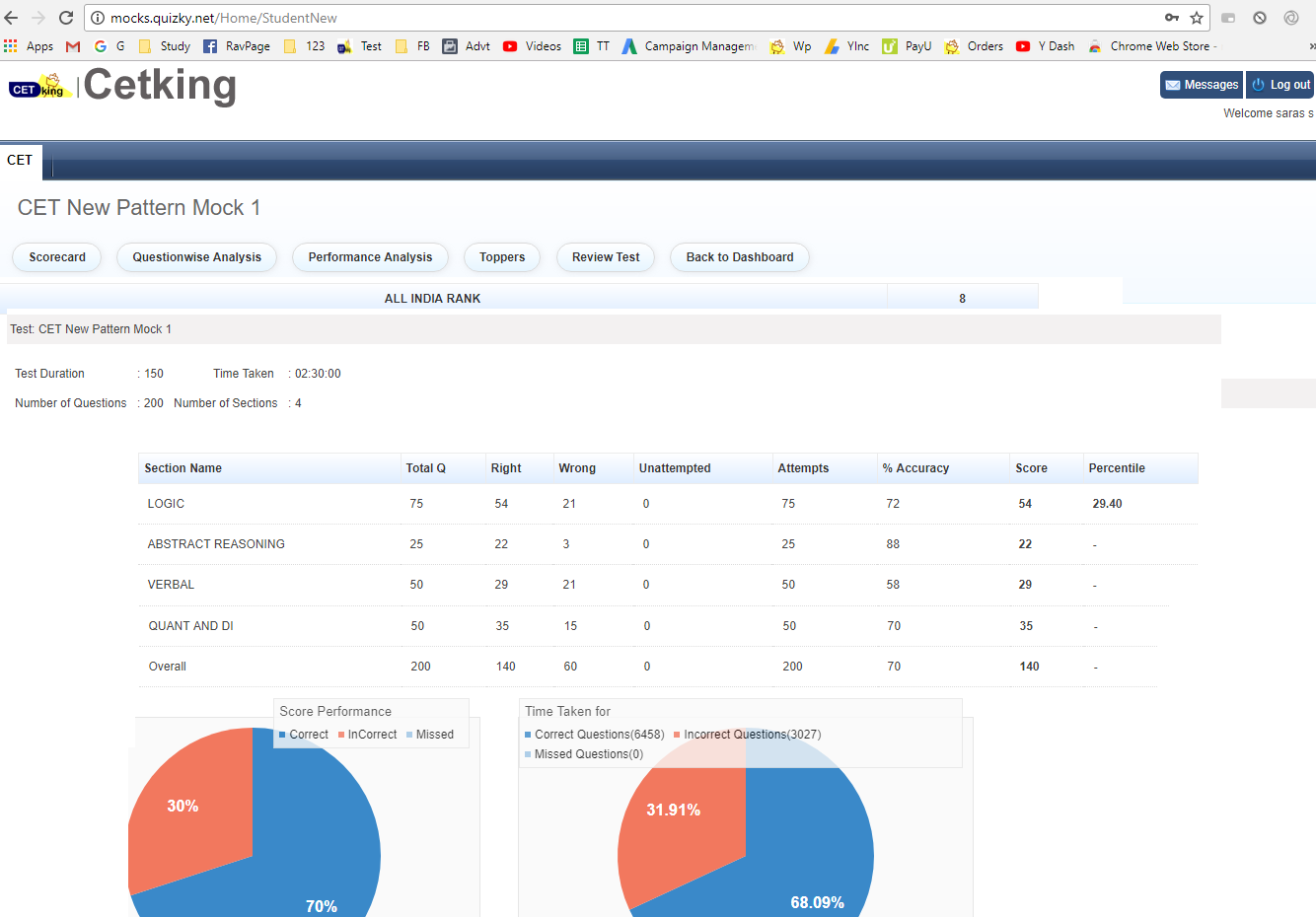Open the Apps grid shortcut
Image resolution: width=1316 pixels, height=917 pixels.
pyautogui.click(x=29, y=46)
